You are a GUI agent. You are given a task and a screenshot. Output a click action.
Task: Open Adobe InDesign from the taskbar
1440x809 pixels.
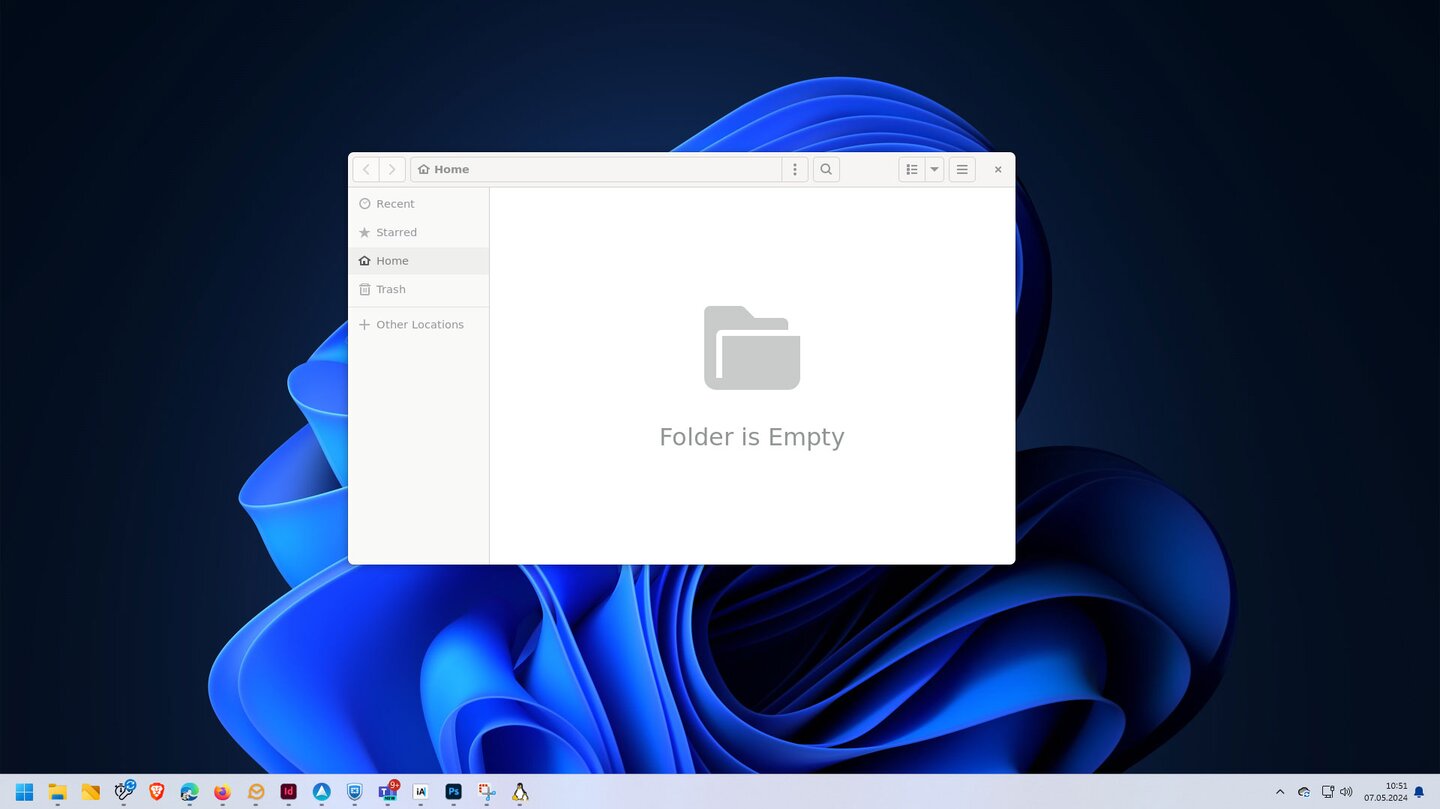pyautogui.click(x=288, y=792)
